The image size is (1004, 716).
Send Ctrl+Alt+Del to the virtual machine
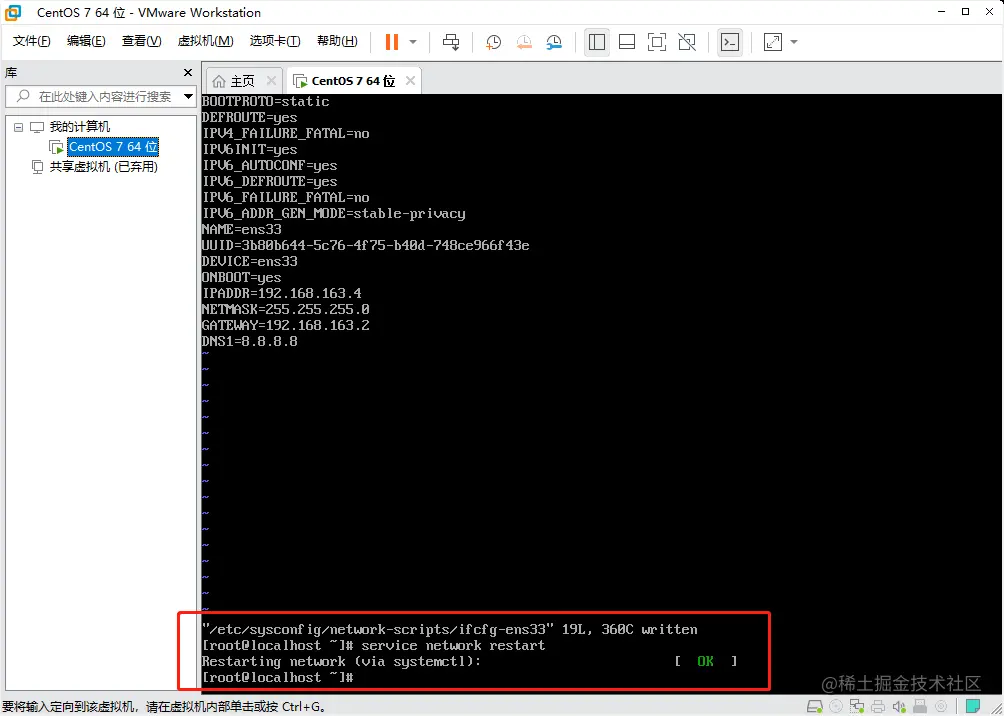(x=451, y=42)
